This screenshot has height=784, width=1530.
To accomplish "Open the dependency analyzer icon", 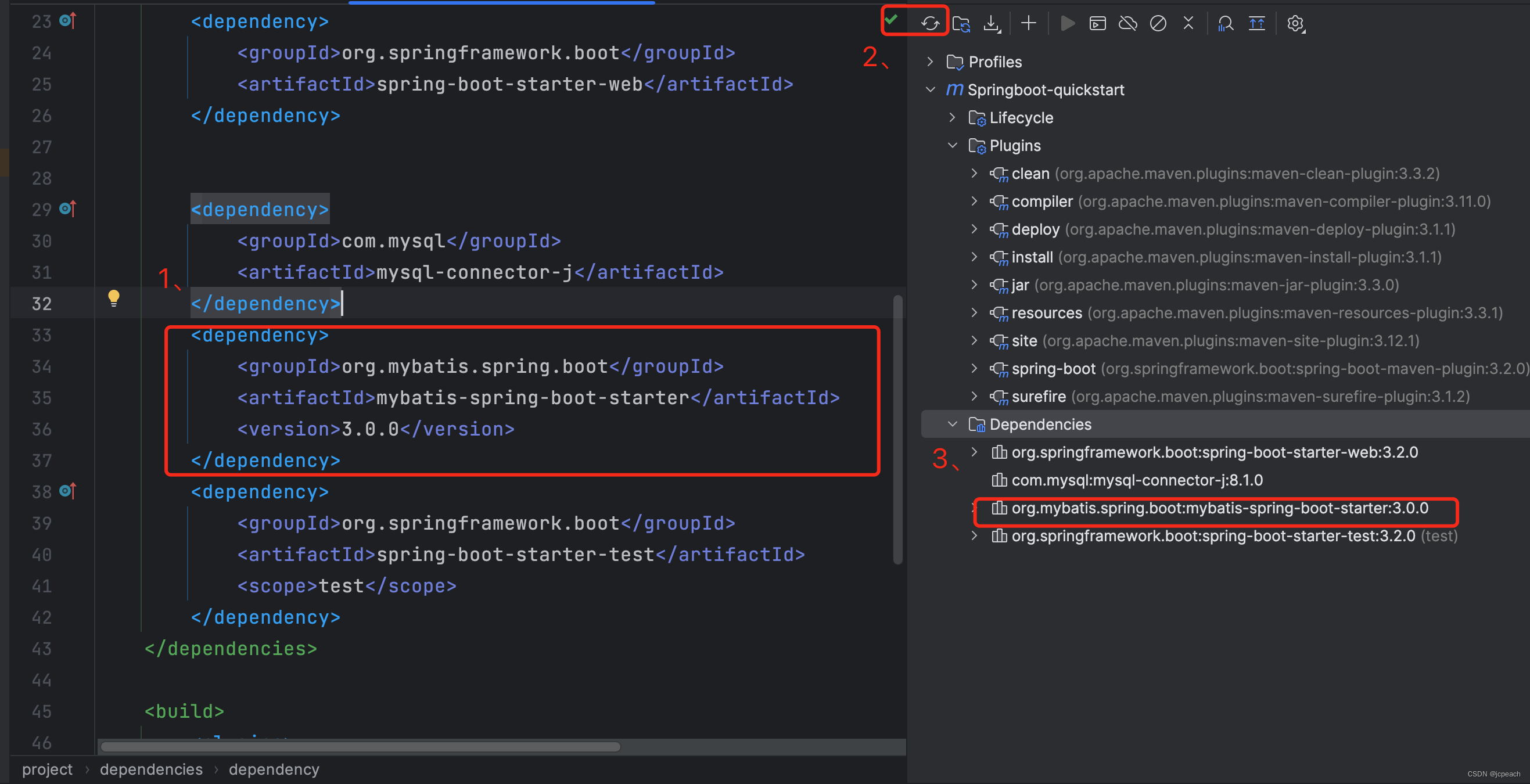I will 1224,23.
